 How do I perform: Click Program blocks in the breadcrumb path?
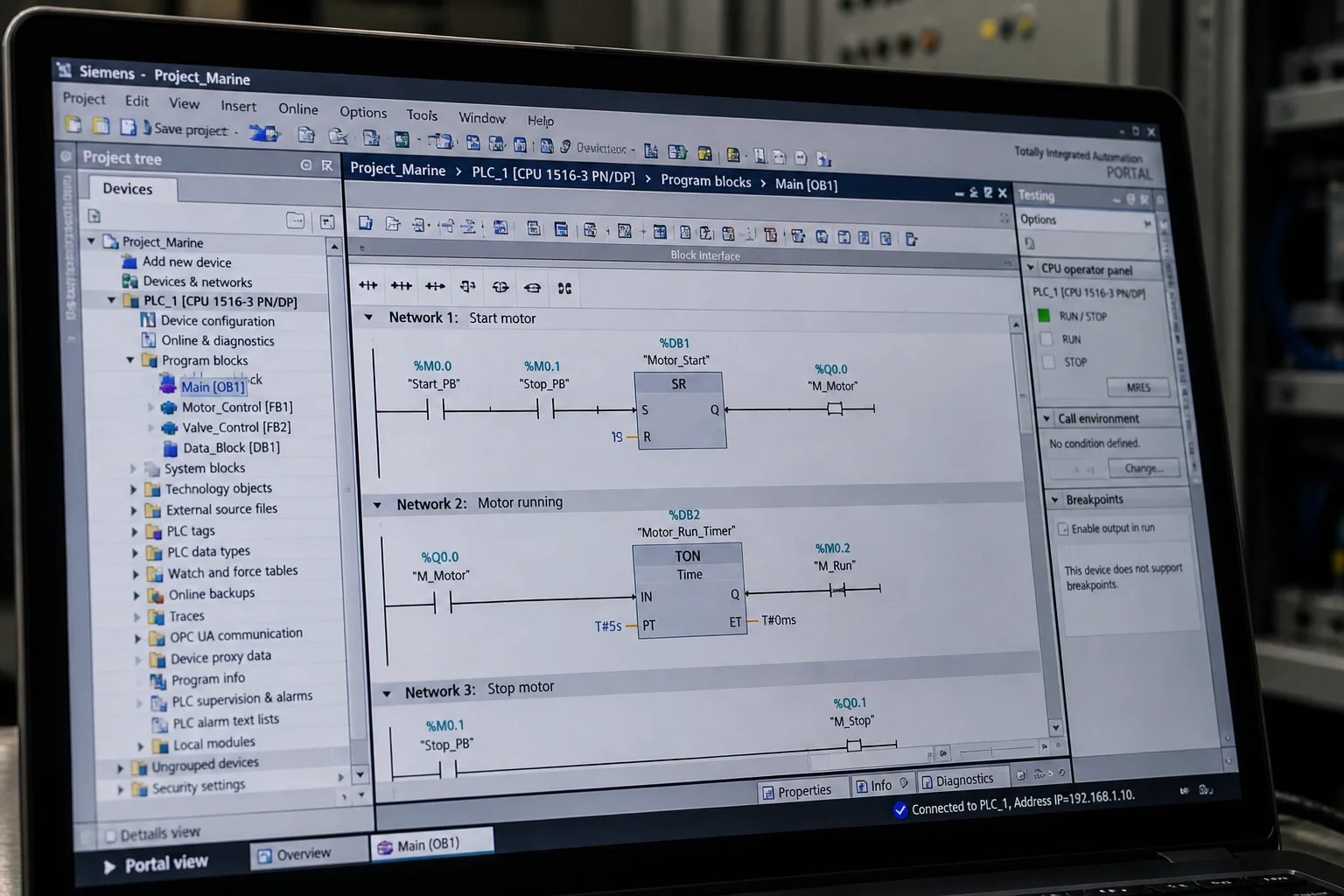tap(705, 181)
